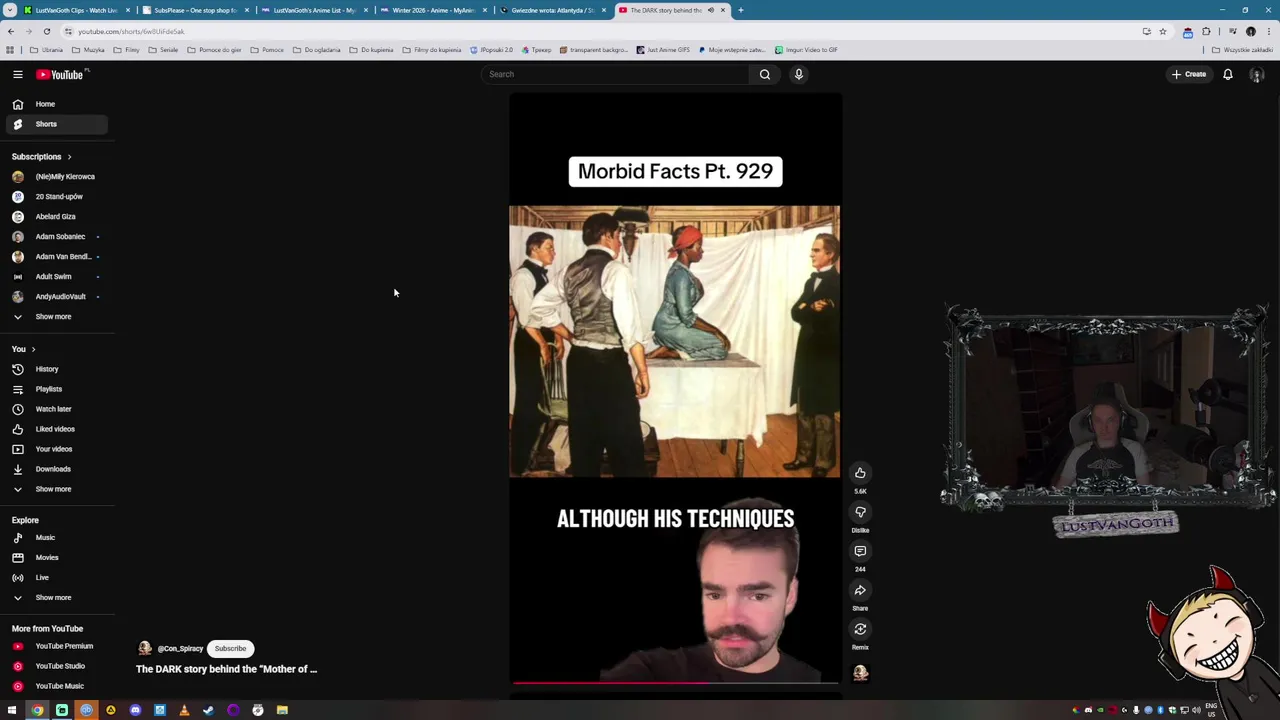Switch to Gwiezdne wrota: Atlantyda tab
The height and width of the screenshot is (720, 1280).
(552, 10)
